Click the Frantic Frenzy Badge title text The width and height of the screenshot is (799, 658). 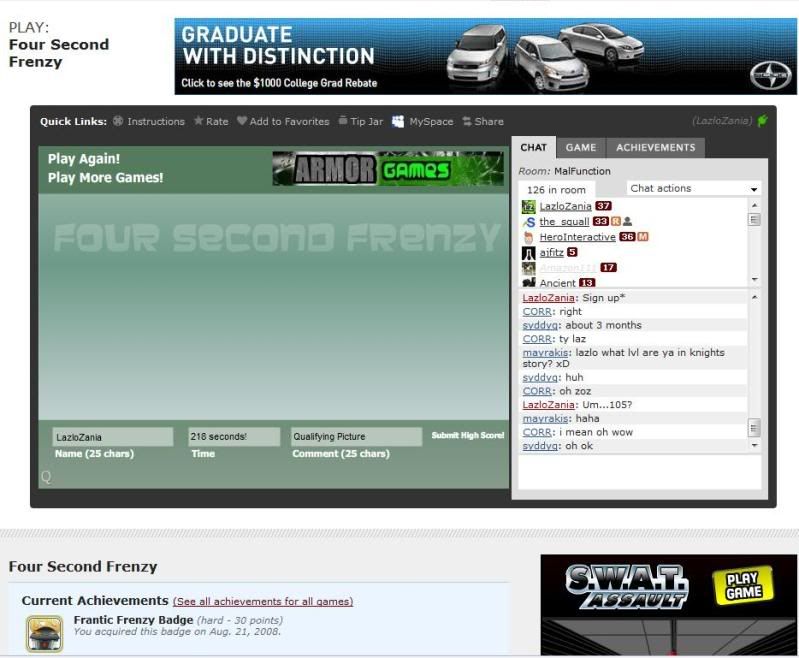(134, 620)
